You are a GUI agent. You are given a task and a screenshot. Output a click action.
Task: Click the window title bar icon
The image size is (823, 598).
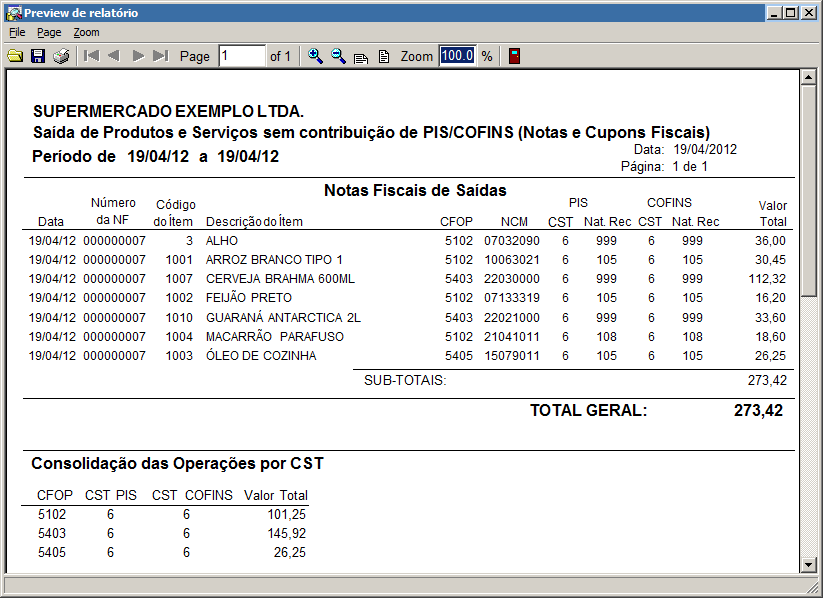(13, 13)
